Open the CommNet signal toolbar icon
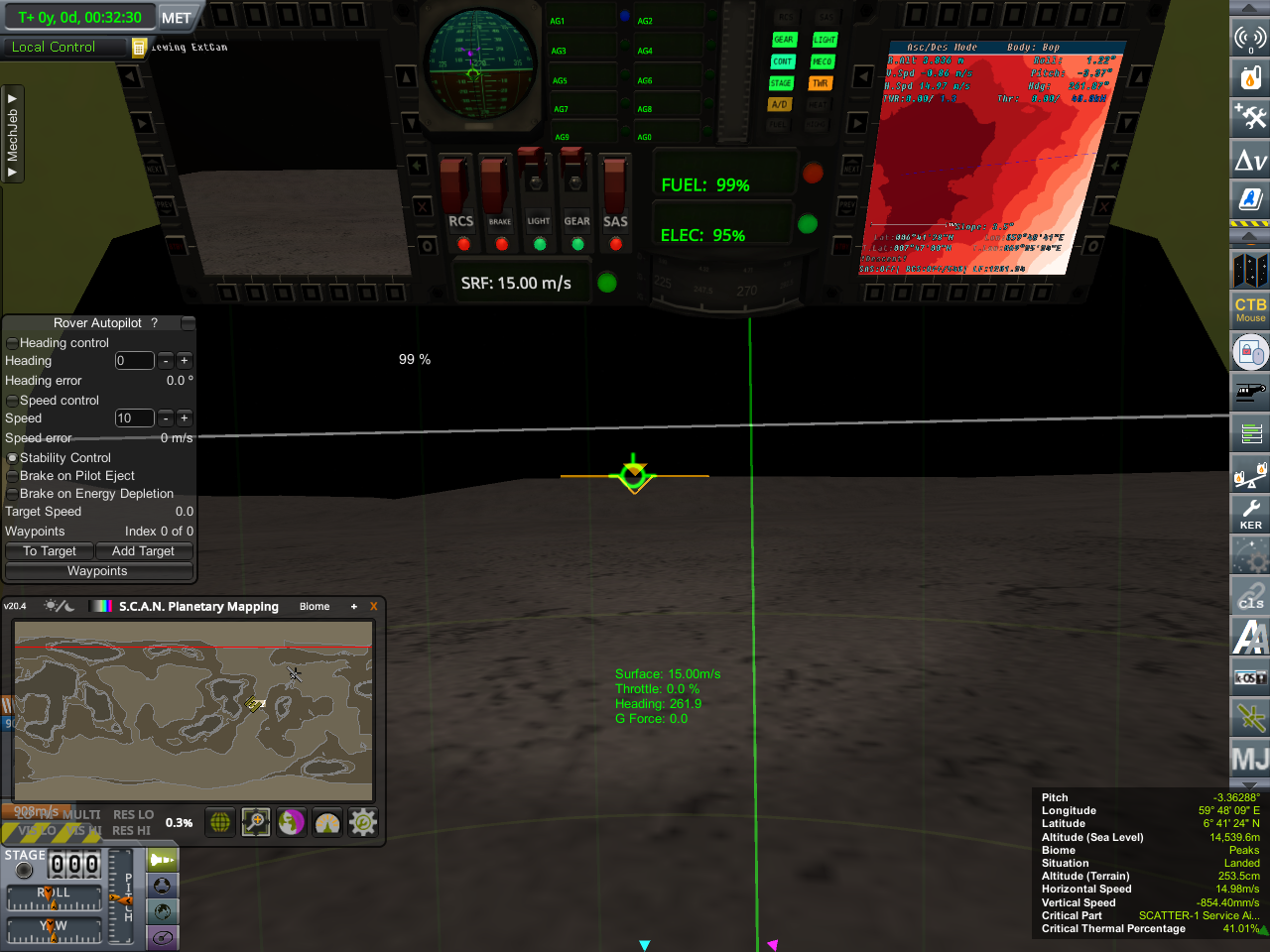Image resolution: width=1270 pixels, height=952 pixels. click(x=1250, y=39)
